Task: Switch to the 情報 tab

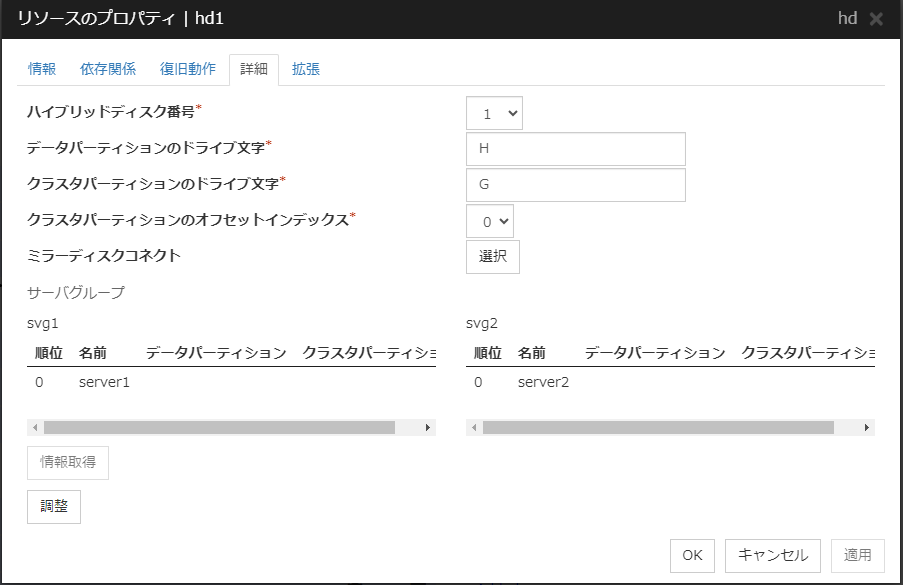Action: (41, 69)
